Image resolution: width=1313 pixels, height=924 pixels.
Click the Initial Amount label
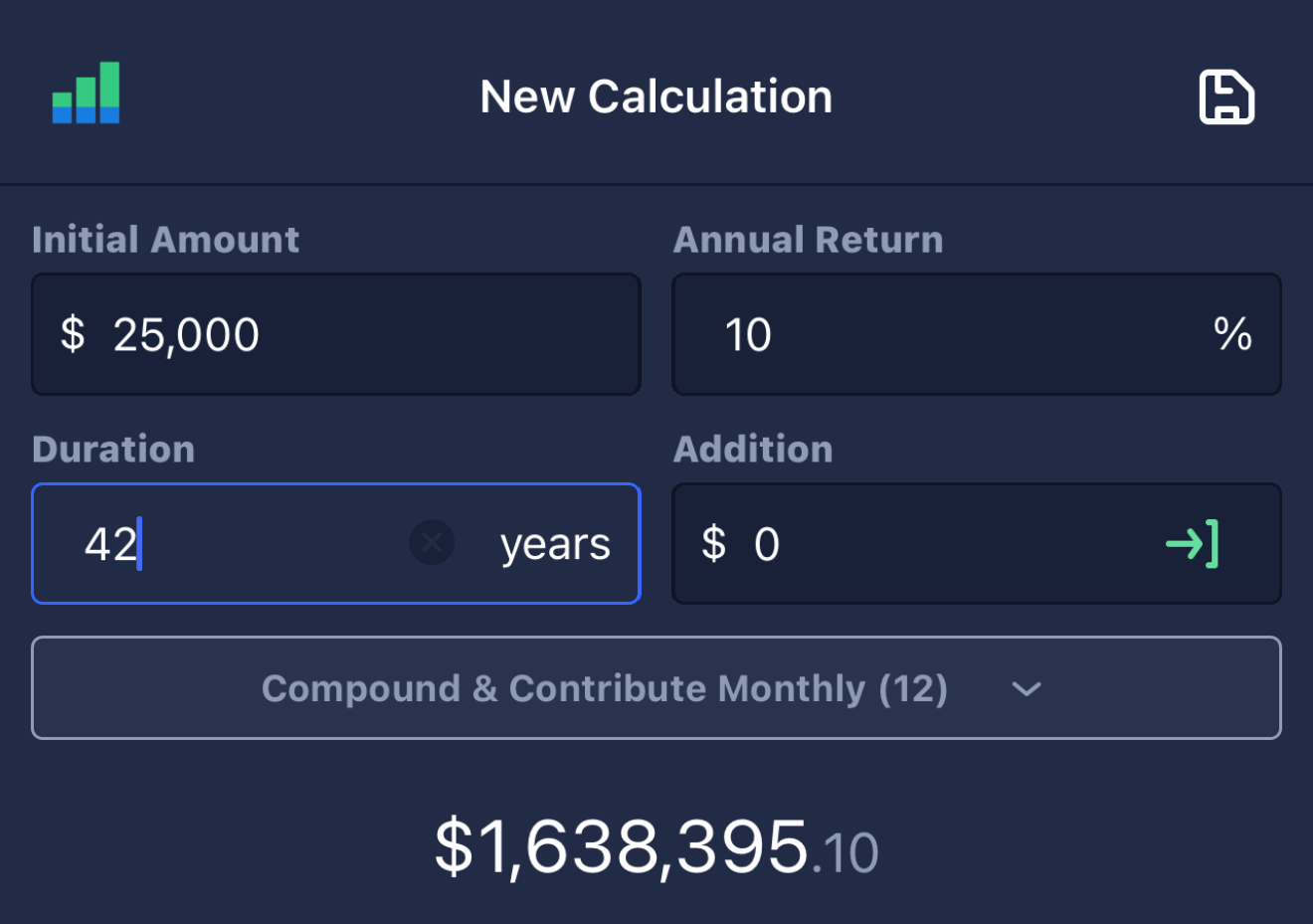click(x=165, y=240)
